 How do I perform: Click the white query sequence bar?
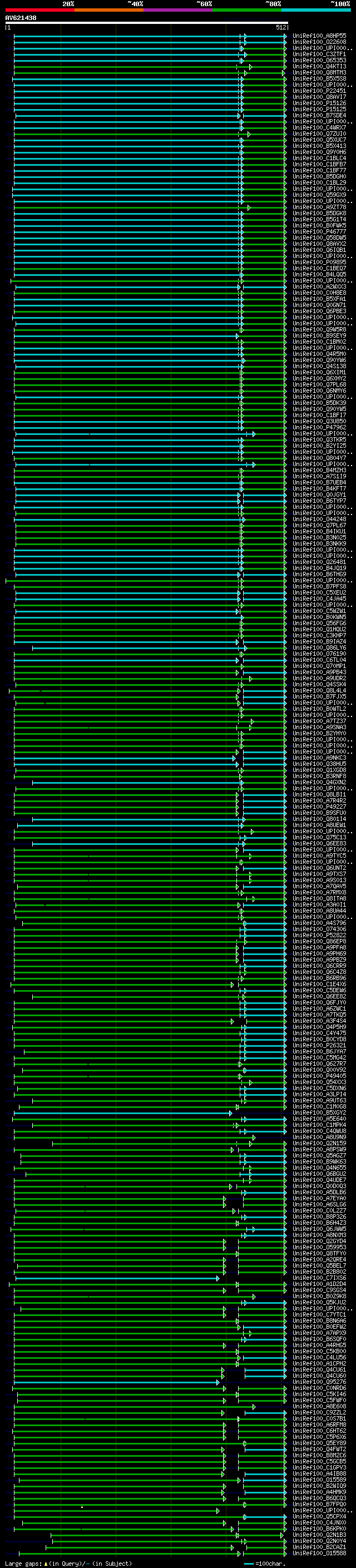147,22
